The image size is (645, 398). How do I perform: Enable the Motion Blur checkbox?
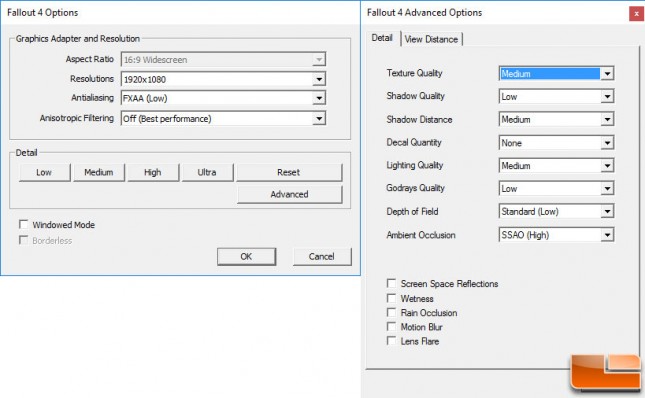click(391, 327)
